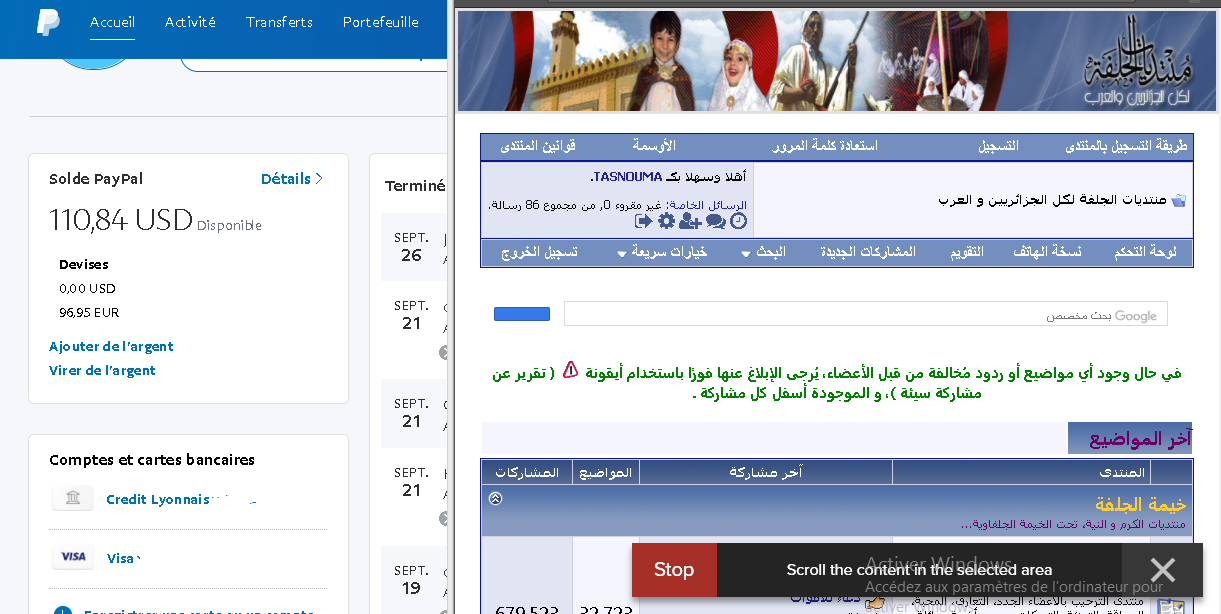Click the المواضيع column header
Image resolution: width=1221 pixels, height=614 pixels.
pos(606,472)
